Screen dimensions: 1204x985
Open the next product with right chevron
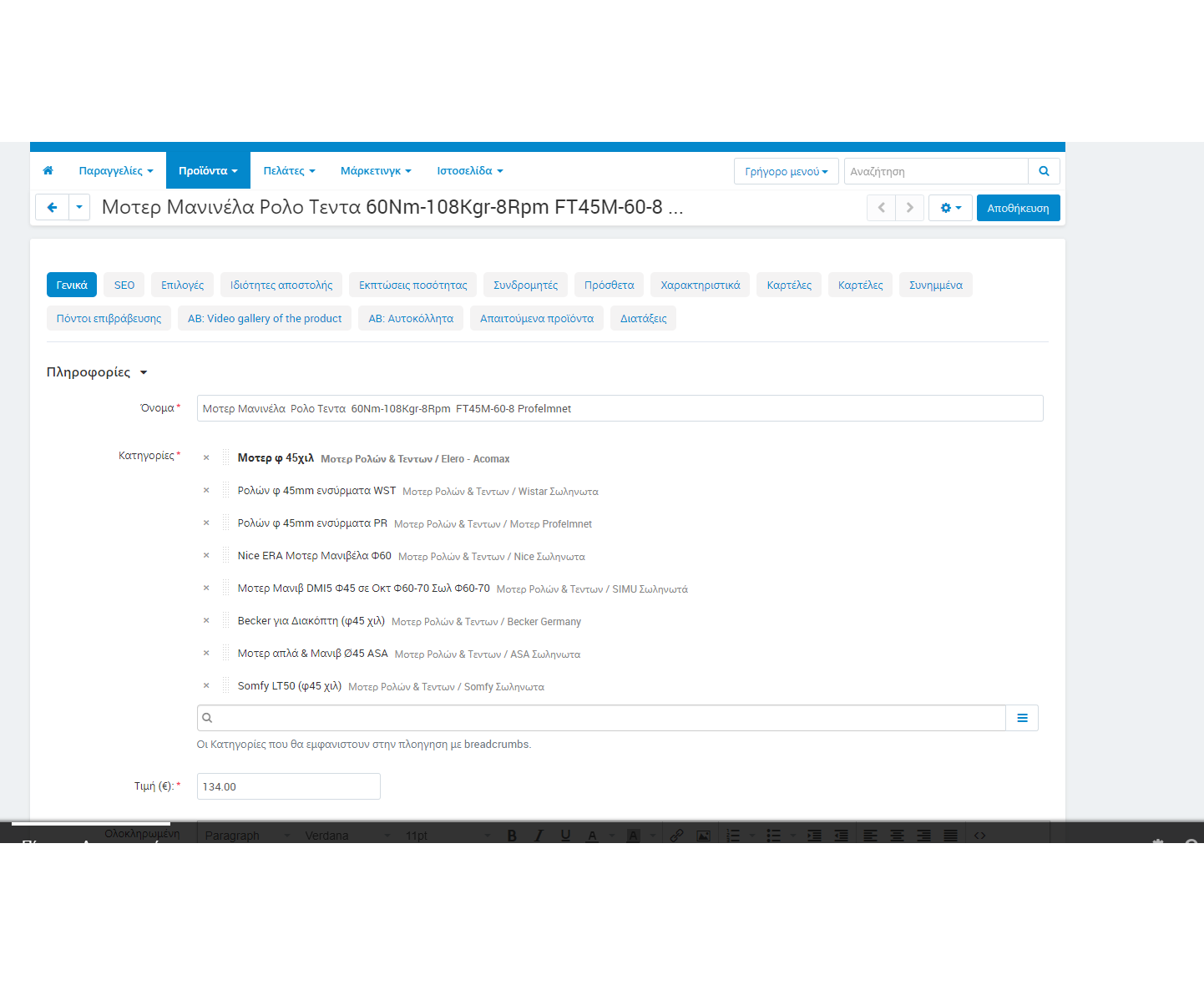[910, 208]
